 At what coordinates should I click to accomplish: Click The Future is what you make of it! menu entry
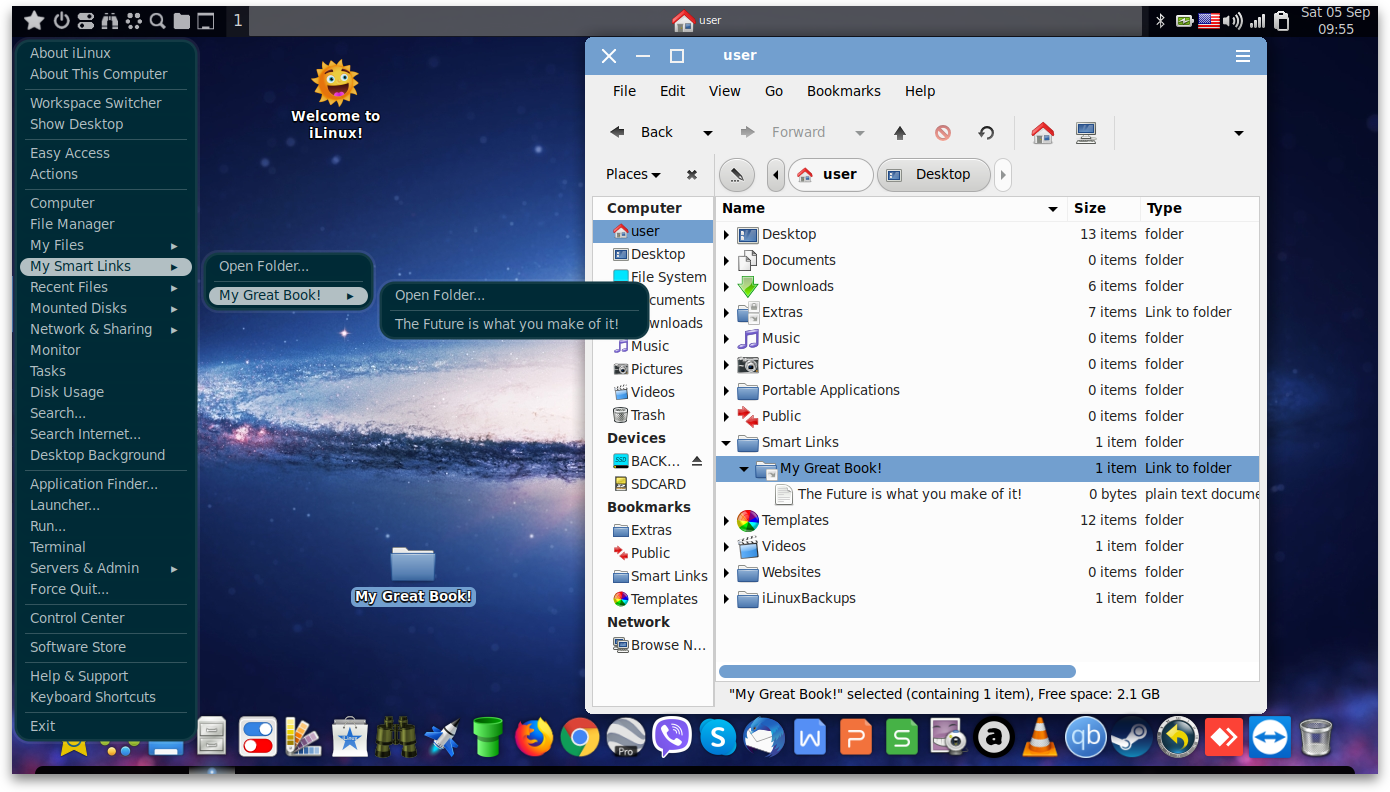507,324
